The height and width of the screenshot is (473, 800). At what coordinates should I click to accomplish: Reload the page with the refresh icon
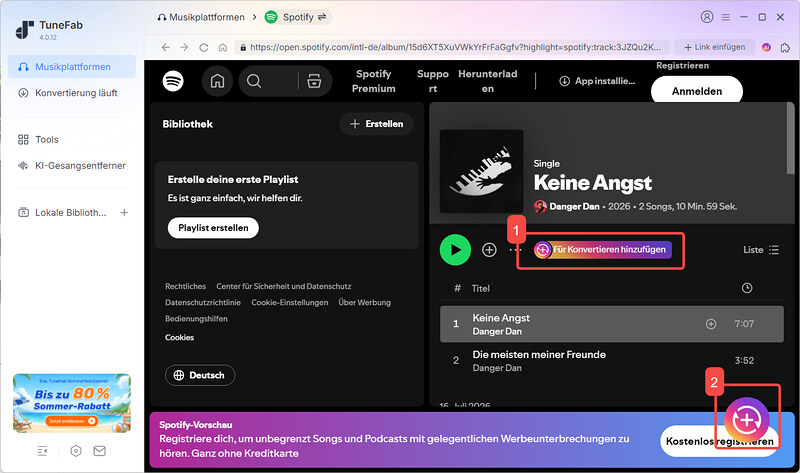[204, 47]
